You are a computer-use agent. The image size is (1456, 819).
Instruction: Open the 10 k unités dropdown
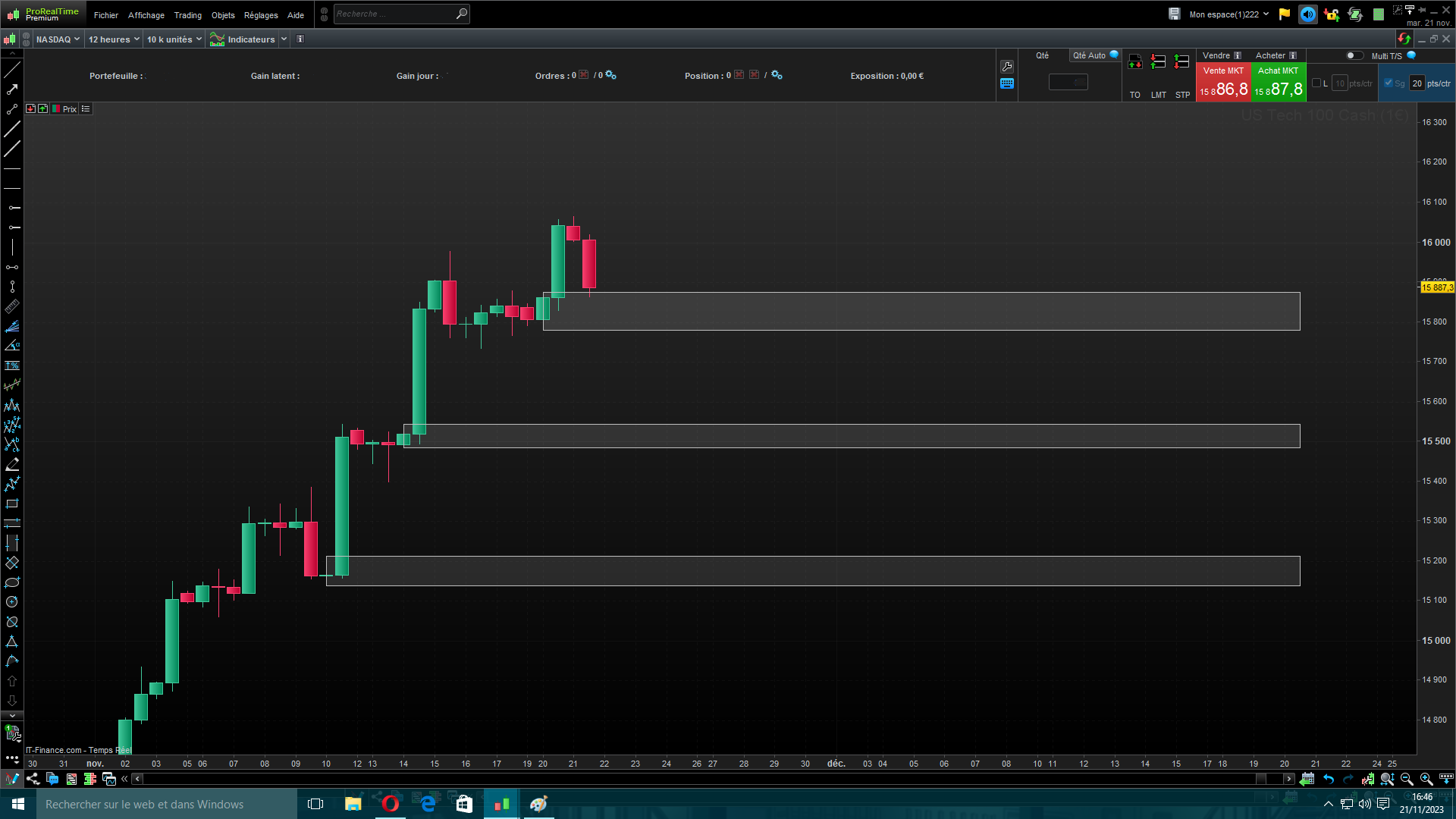point(174,39)
